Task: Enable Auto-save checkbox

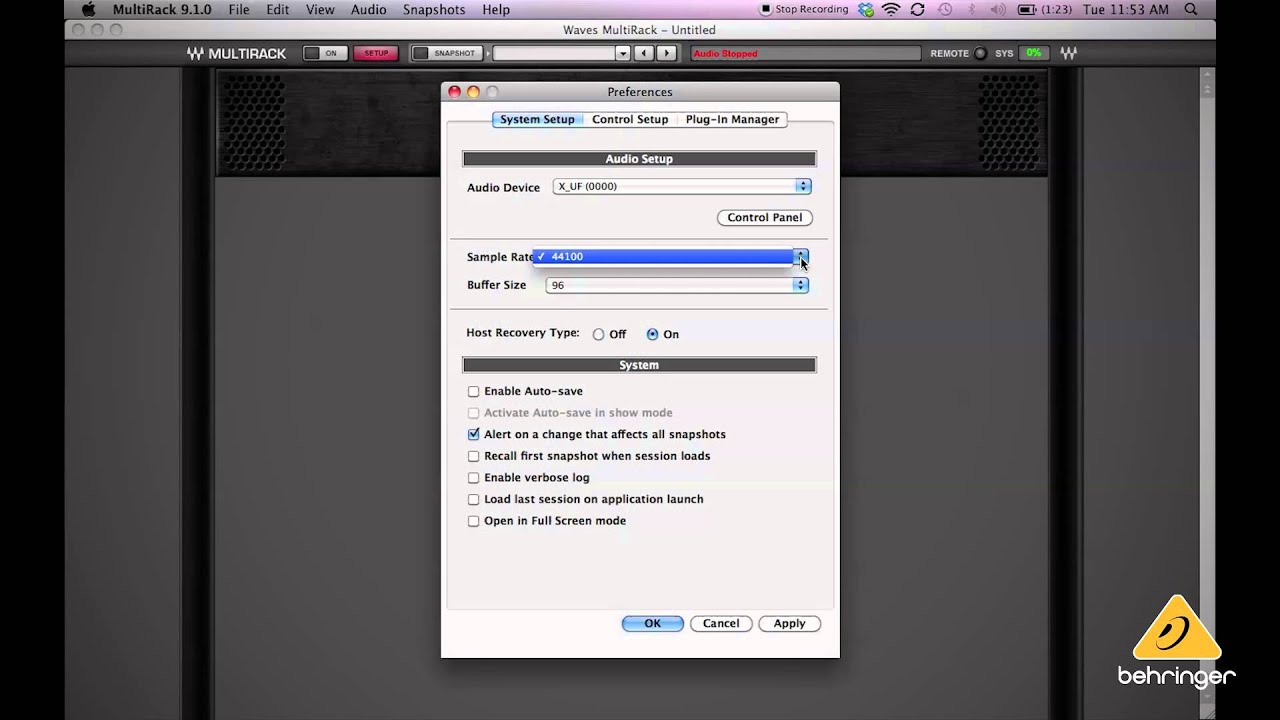Action: (474, 391)
